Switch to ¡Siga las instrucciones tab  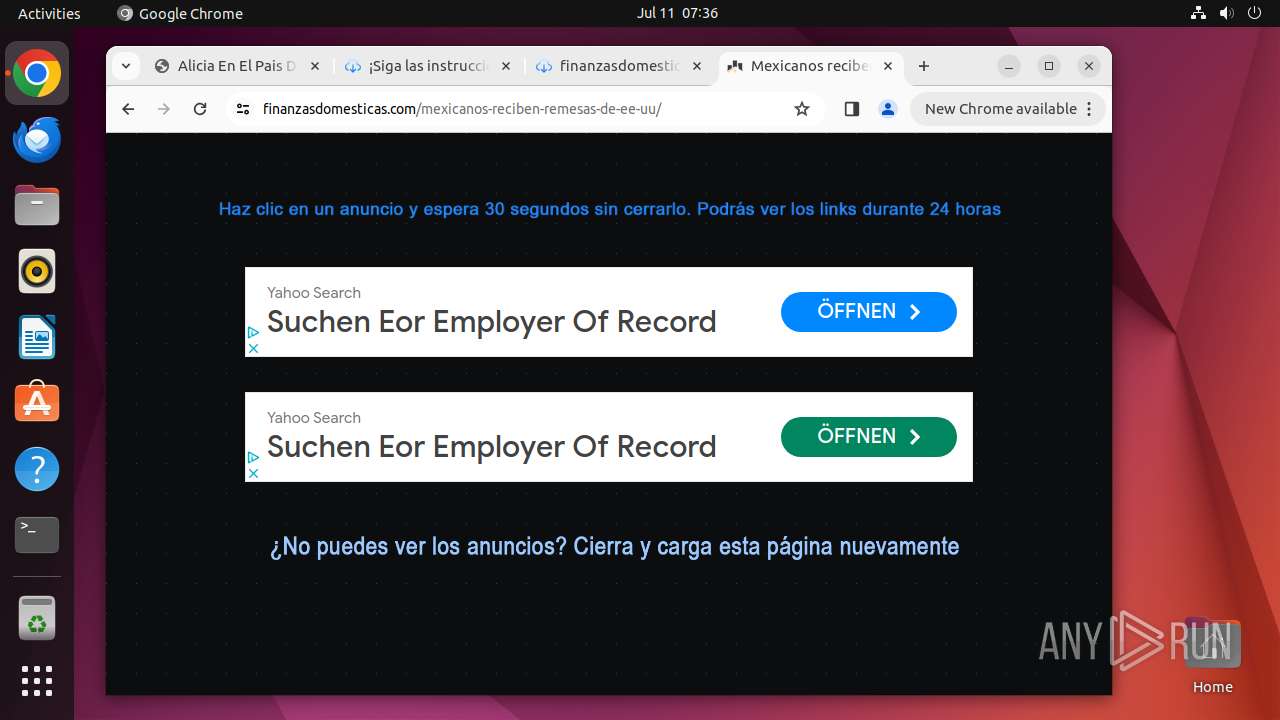coord(428,66)
